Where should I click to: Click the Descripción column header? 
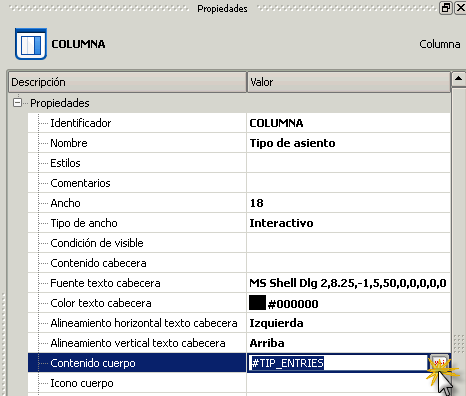click(x=127, y=82)
